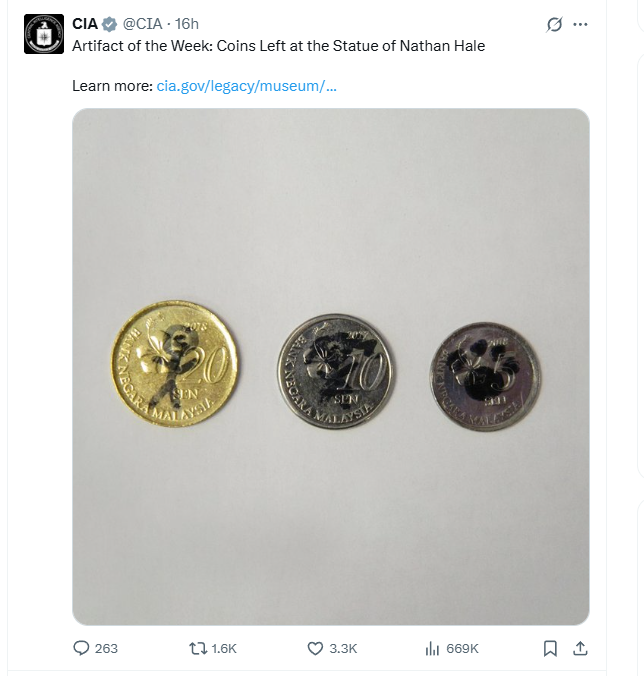Open the 16h timestamp permalink
644x676 pixels.
187,24
